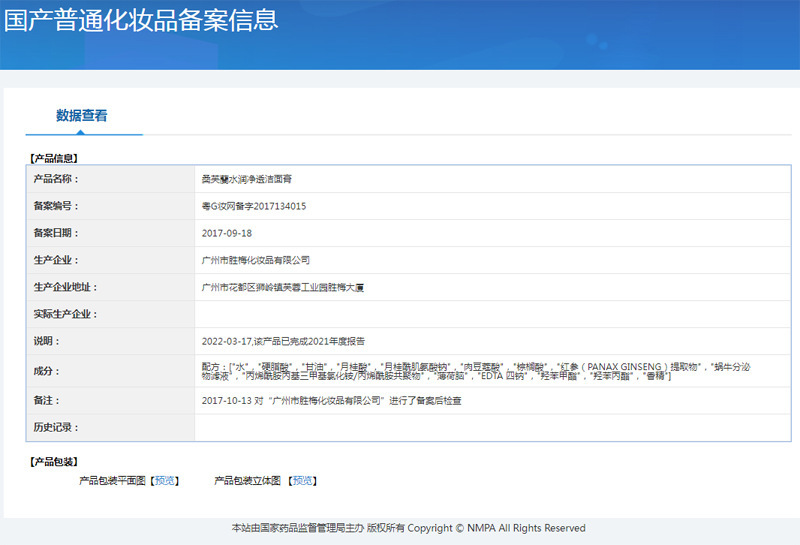Select the 【产品包装】 section heading
Image resolution: width=800 pixels, height=545 pixels.
[54, 462]
